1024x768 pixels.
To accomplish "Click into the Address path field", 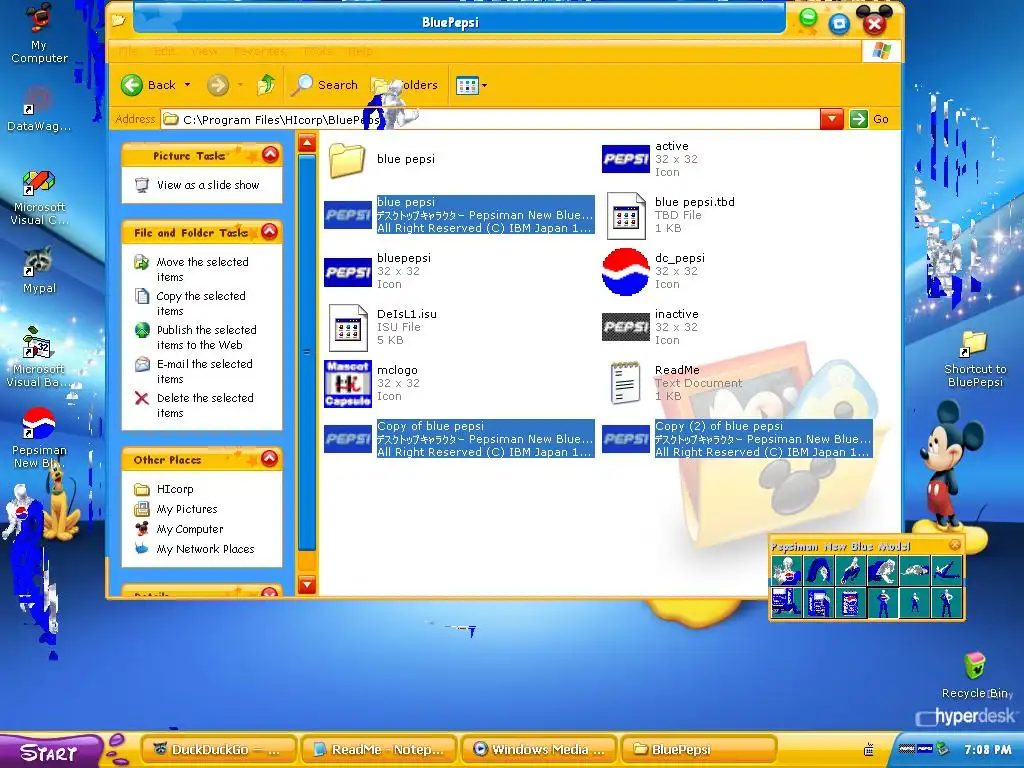I will [490, 120].
